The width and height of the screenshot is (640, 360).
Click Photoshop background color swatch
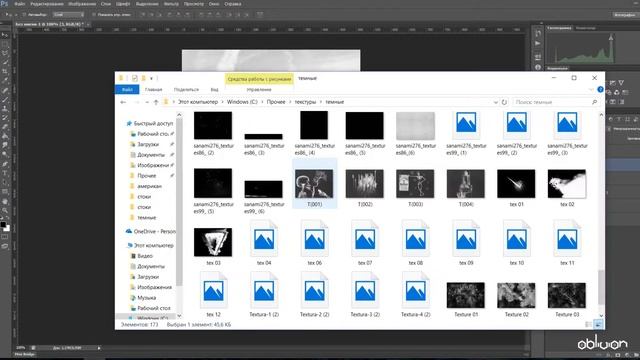pos(7,228)
